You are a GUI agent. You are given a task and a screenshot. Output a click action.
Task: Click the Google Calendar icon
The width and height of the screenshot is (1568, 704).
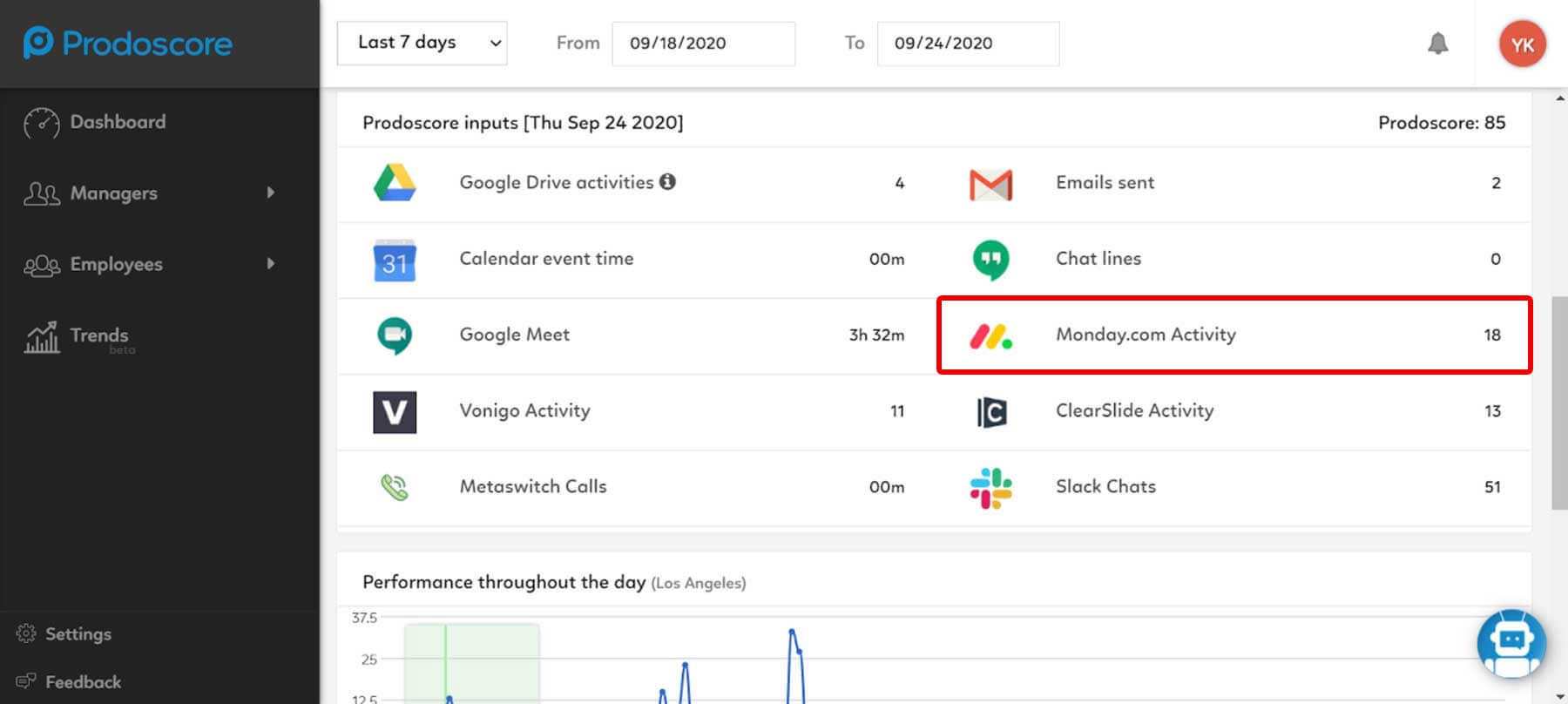[395, 260]
